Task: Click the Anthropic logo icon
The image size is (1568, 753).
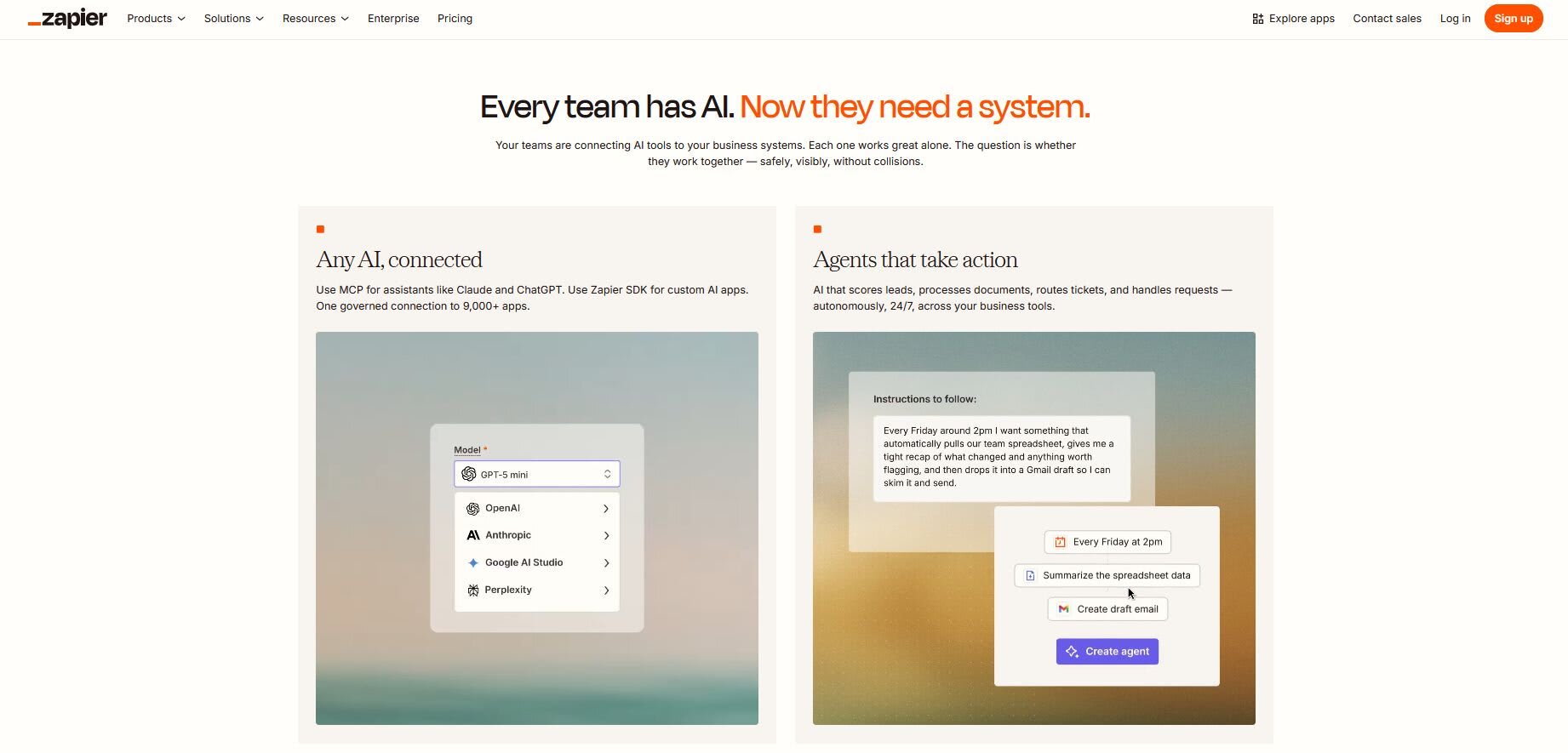Action: 473,535
